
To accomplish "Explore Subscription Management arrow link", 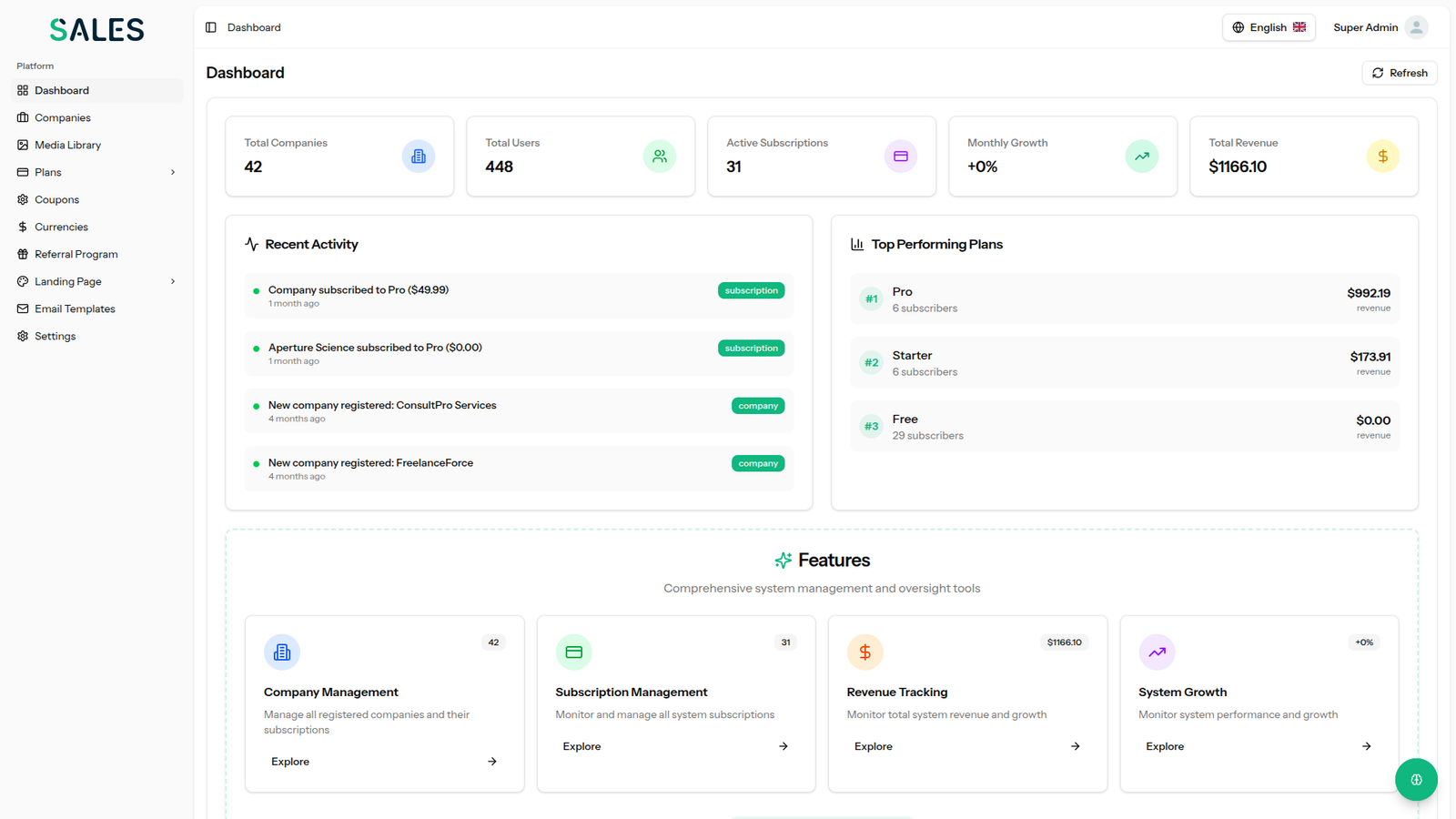I will 783,746.
